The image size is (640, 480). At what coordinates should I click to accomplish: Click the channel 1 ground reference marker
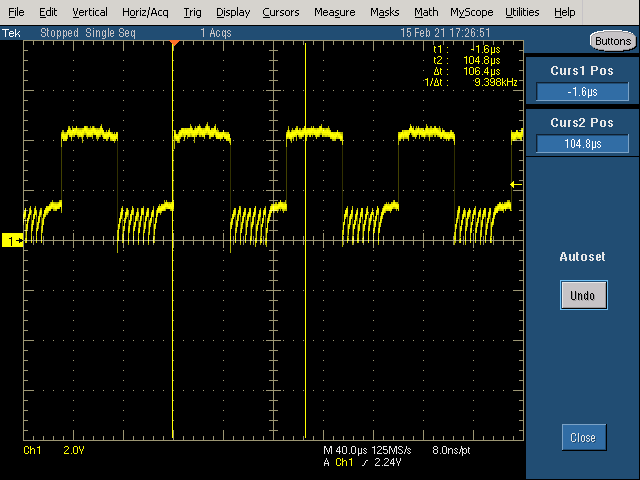point(13,241)
